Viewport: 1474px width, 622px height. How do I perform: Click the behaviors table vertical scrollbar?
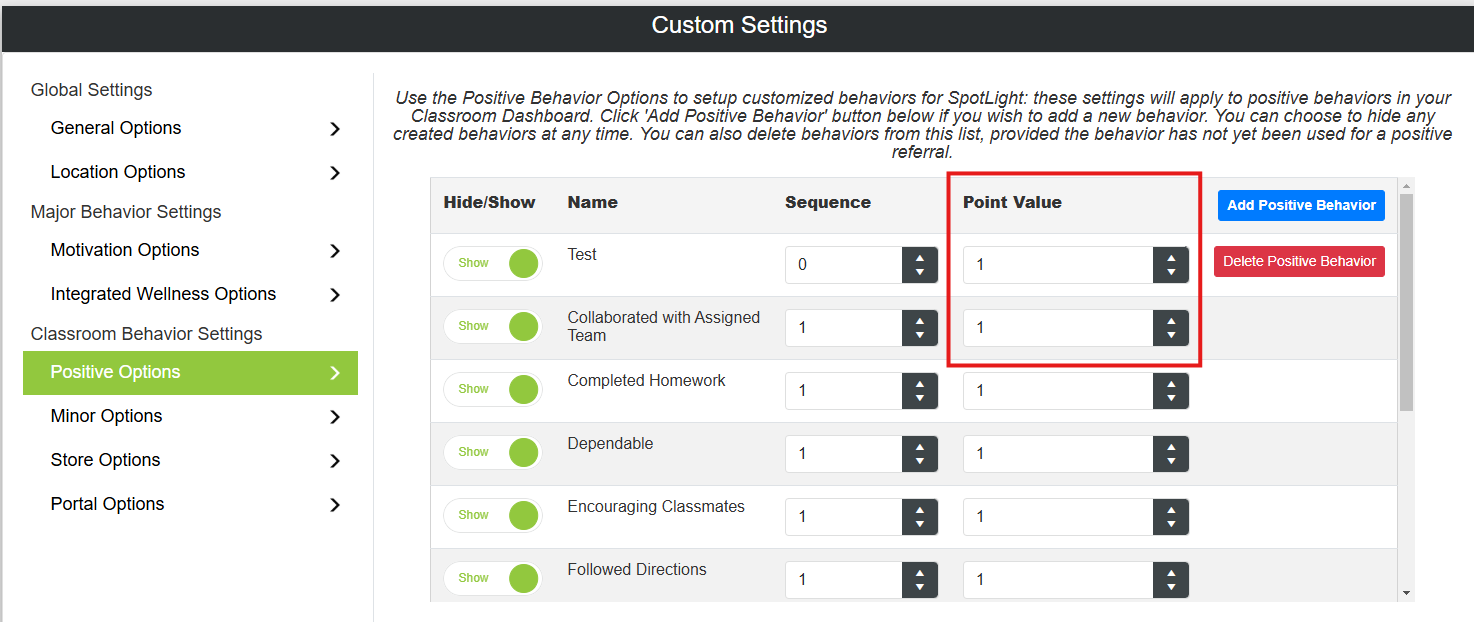1407,303
